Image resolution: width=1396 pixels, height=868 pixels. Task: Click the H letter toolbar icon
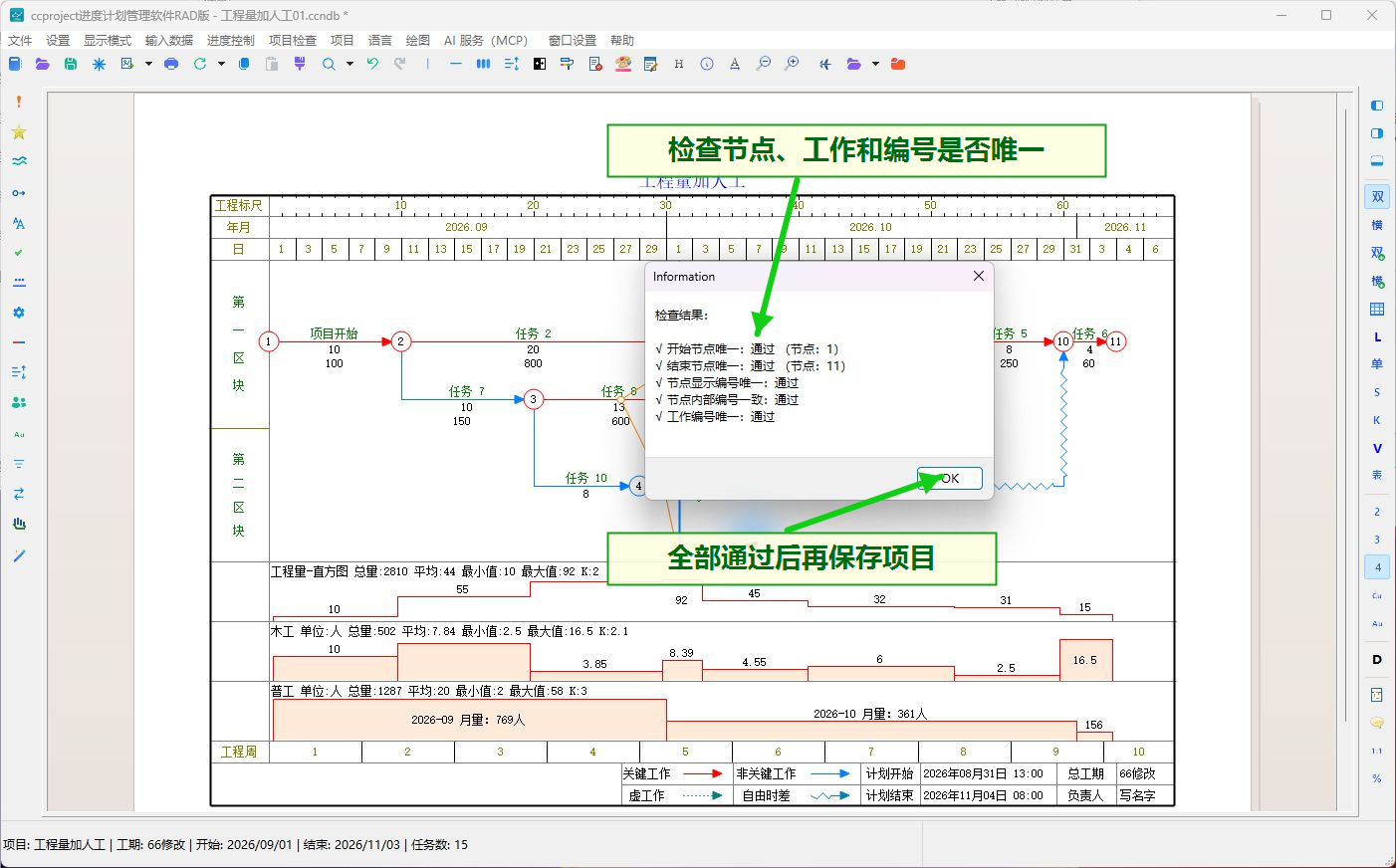(x=679, y=64)
